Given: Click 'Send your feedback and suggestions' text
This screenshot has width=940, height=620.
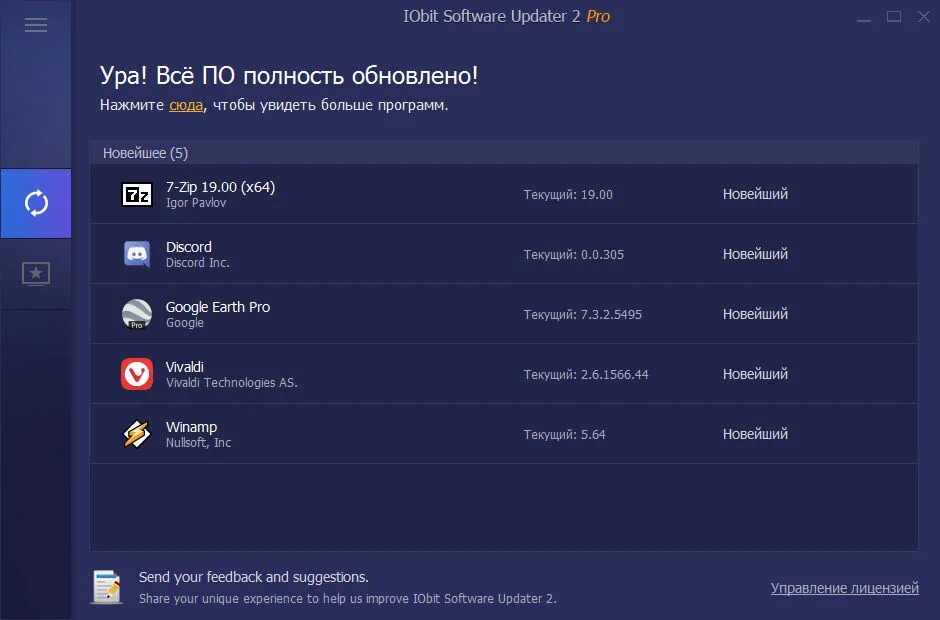Looking at the screenshot, I should (x=254, y=577).
